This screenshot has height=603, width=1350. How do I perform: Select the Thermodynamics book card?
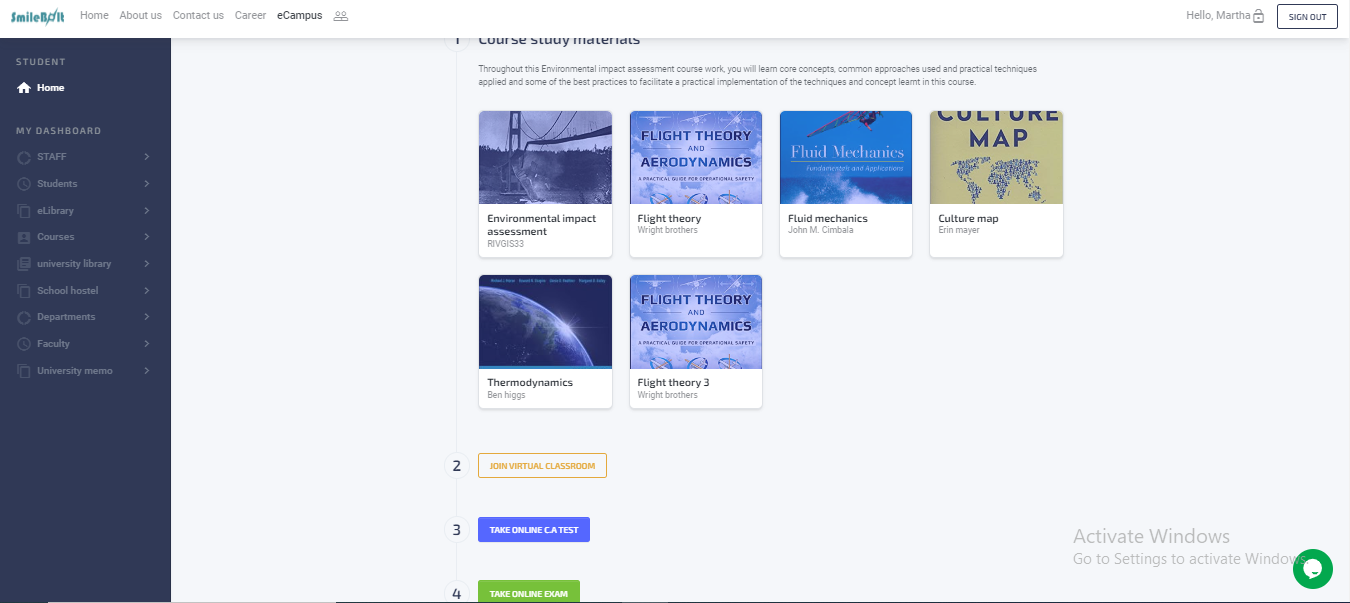pyautogui.click(x=545, y=340)
